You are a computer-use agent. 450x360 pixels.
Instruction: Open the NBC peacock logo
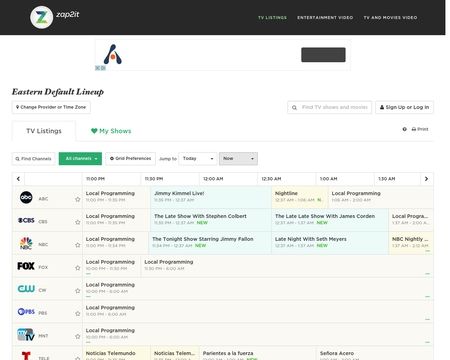point(26,243)
